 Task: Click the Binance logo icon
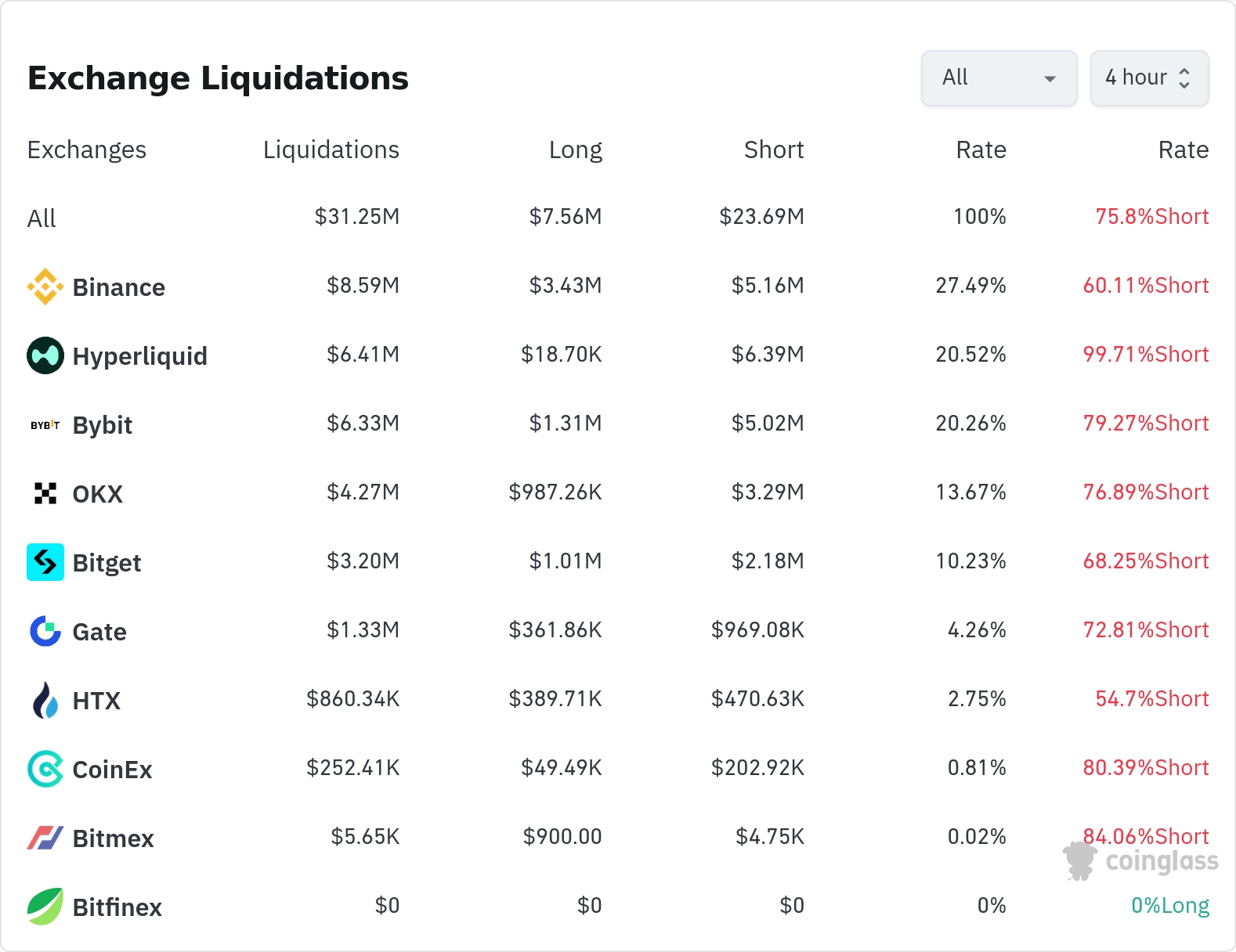point(45,287)
